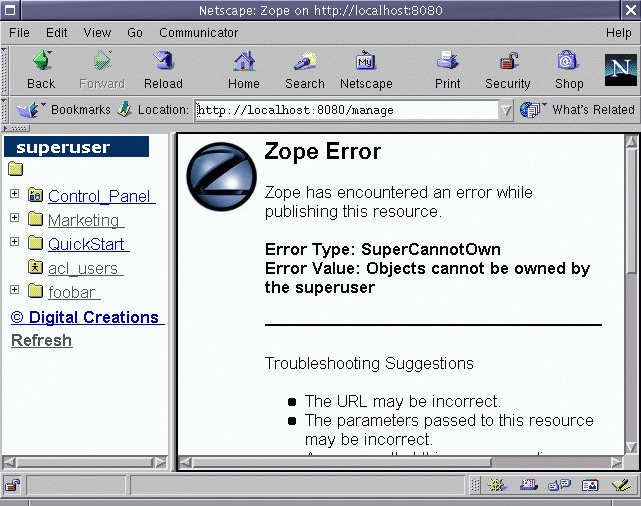641x506 pixels.
Task: Expand the Marketing tree node
Action: click(x=14, y=217)
